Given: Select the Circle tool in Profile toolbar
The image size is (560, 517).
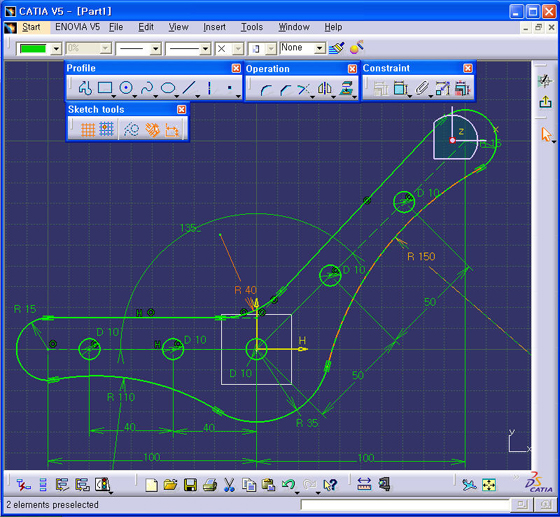Looking at the screenshot, I should 126,88.
